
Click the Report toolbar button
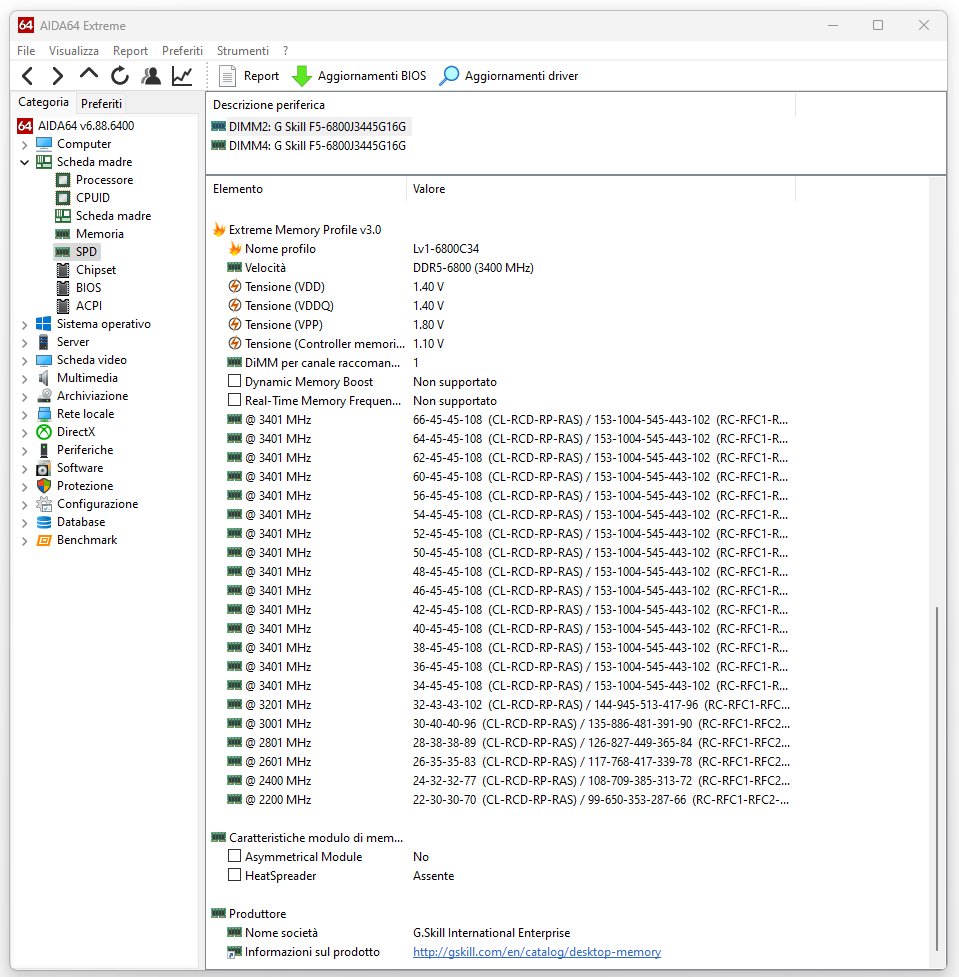tap(249, 76)
